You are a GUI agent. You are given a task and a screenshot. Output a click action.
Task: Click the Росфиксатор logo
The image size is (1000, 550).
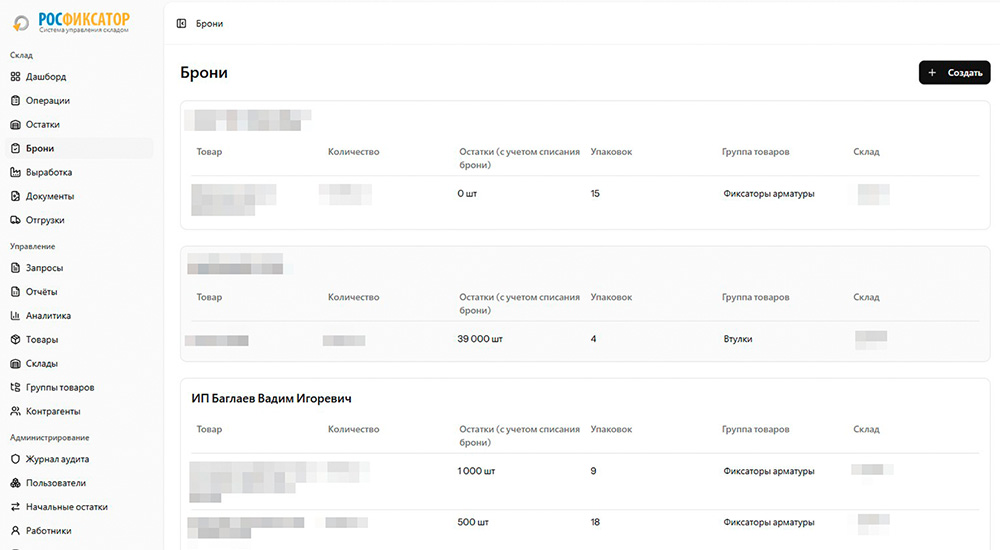[71, 22]
